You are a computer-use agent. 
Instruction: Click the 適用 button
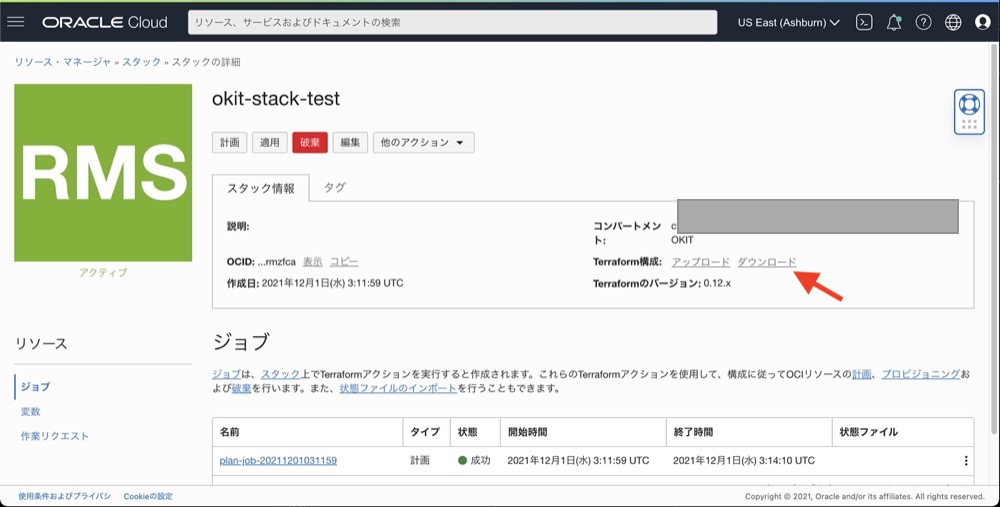click(270, 143)
